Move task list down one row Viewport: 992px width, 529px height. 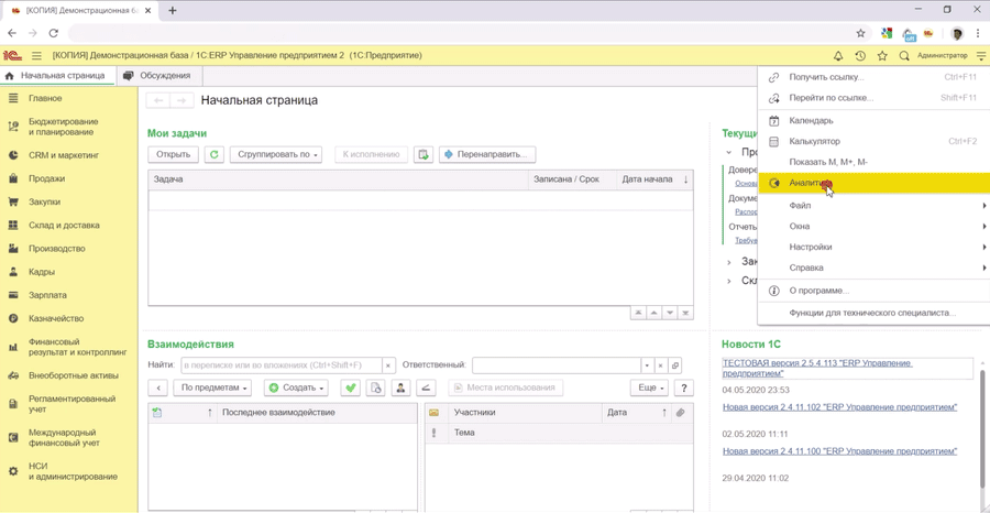click(669, 313)
